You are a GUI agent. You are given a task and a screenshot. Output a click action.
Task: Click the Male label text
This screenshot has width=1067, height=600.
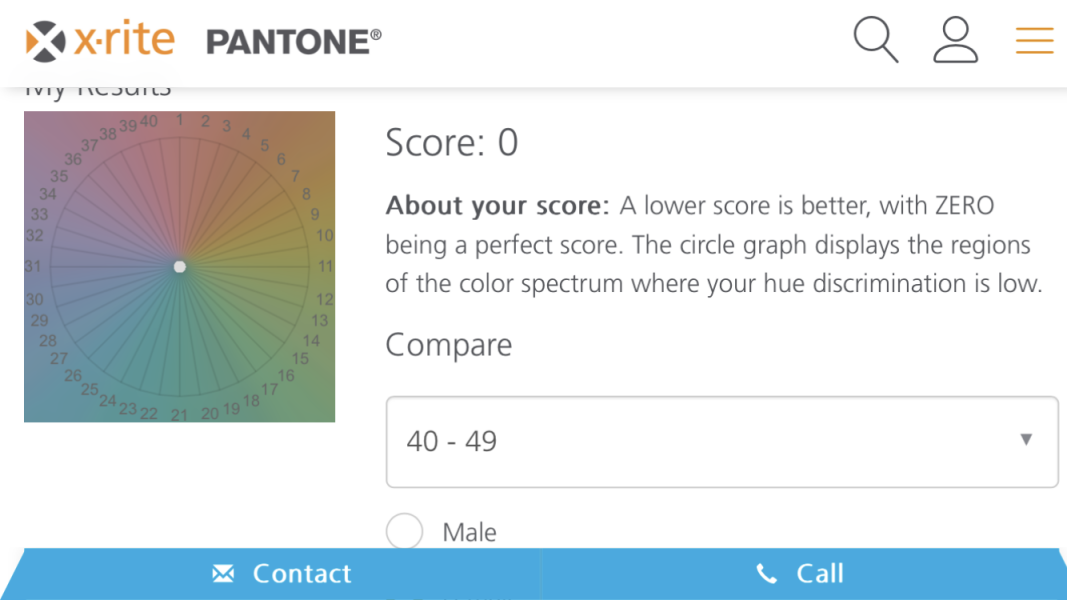pos(469,532)
